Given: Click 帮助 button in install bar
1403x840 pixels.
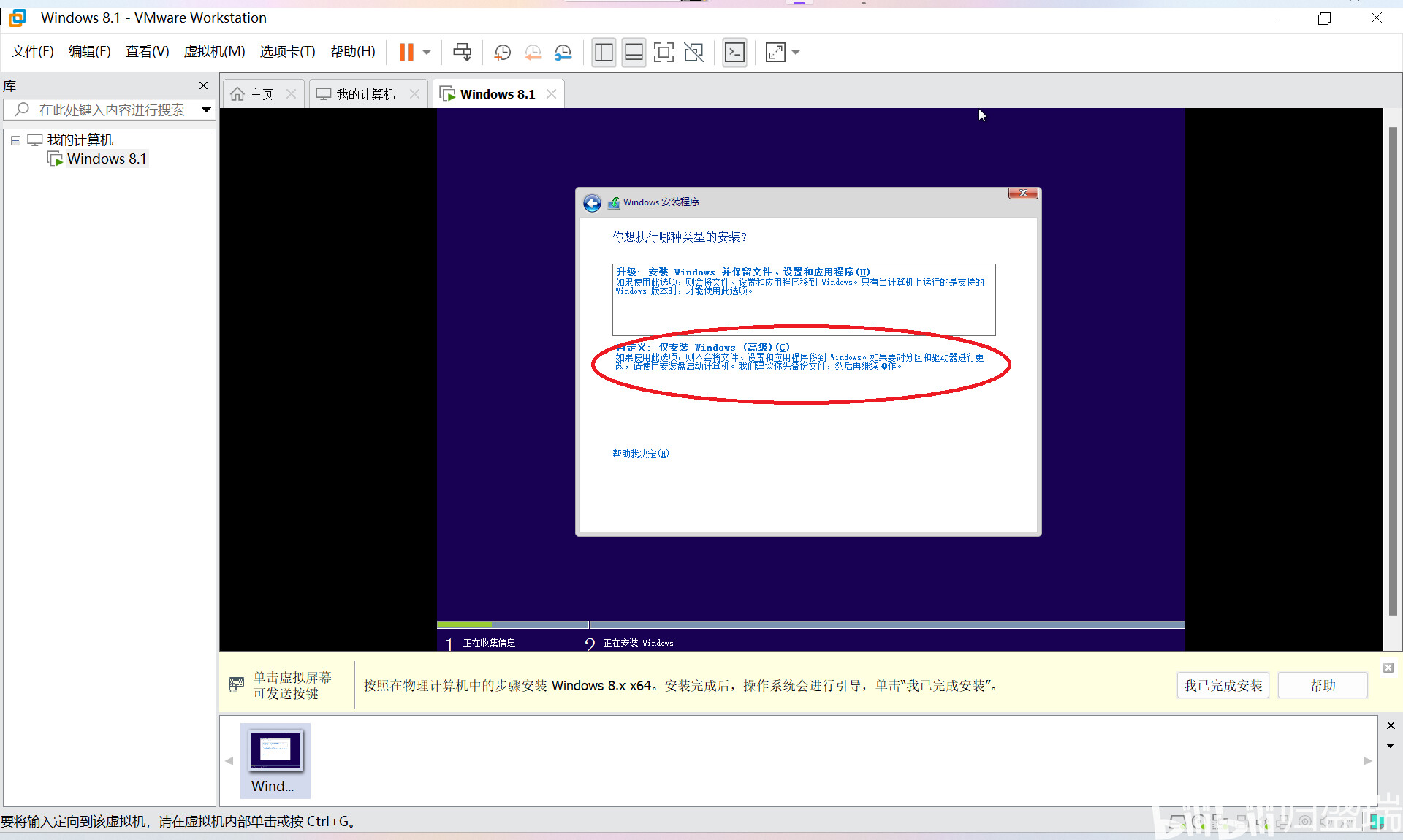Looking at the screenshot, I should click(x=1323, y=685).
